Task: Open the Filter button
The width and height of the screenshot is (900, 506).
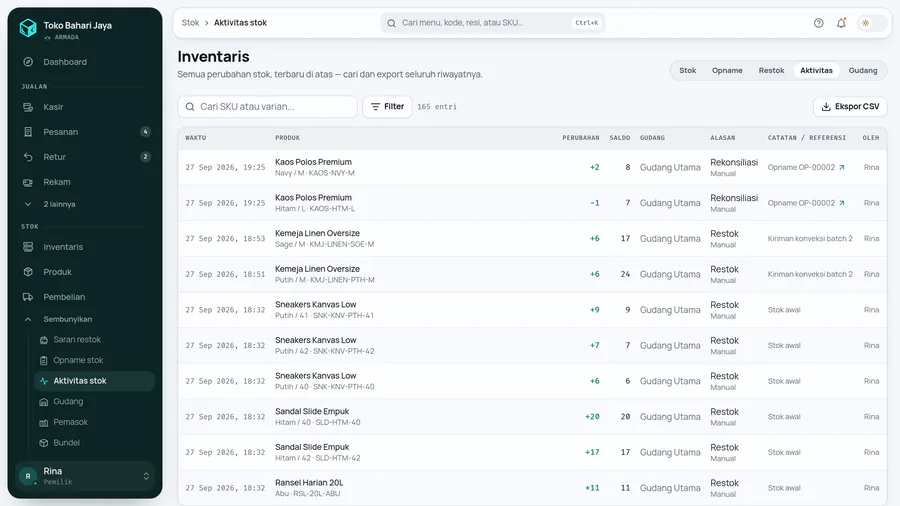Action: click(x=387, y=107)
